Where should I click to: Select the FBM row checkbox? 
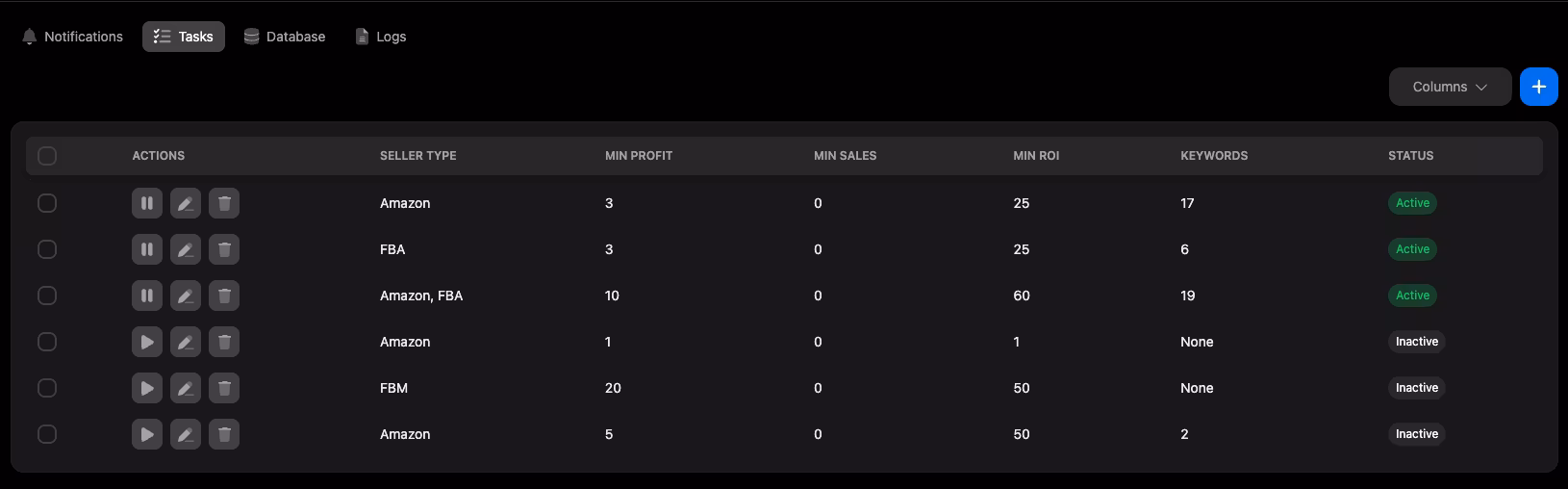[47, 388]
